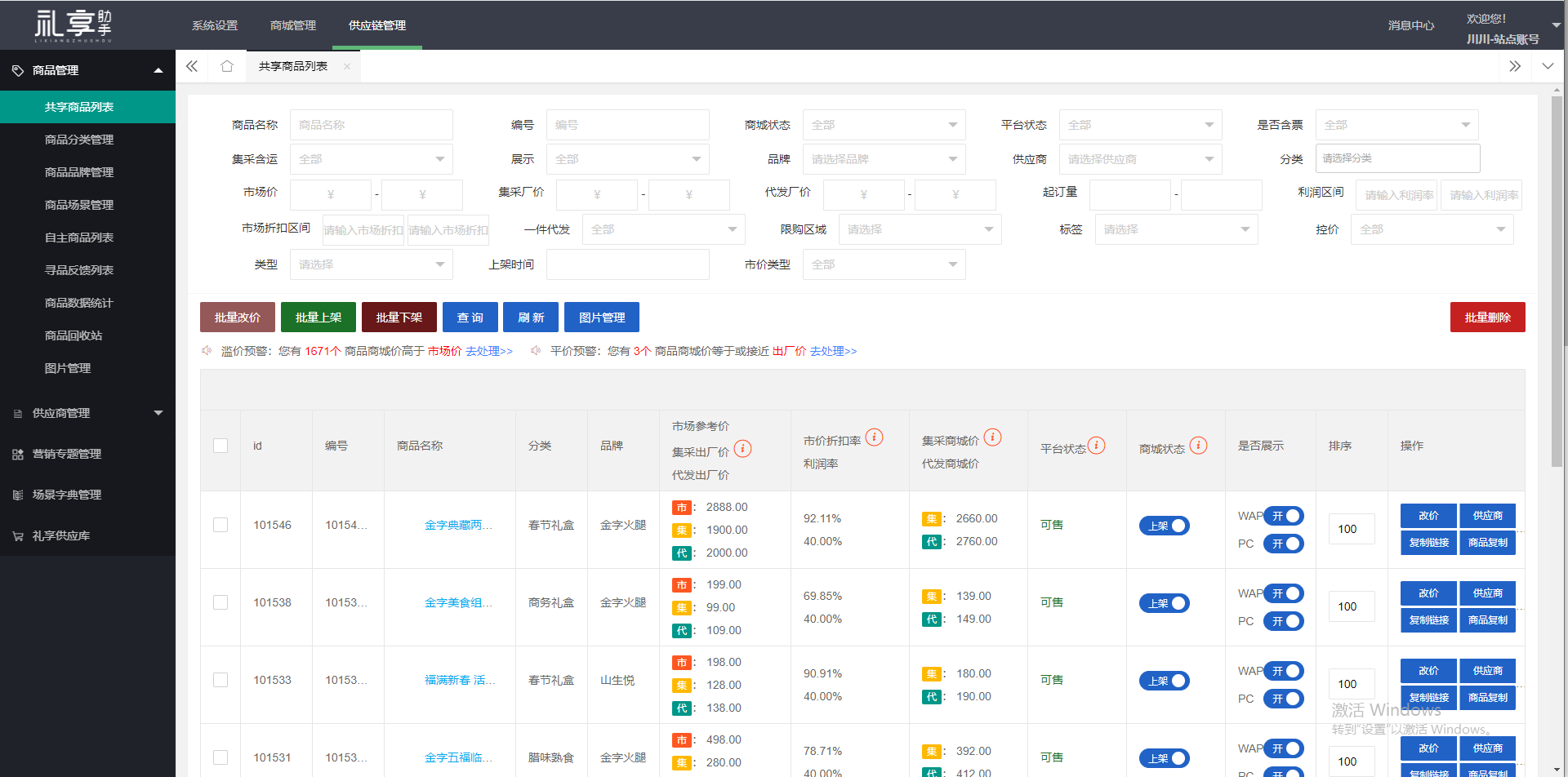Toggle the PC display switch for row 101538
Image resolution: width=1568 pixels, height=777 pixels.
(1284, 621)
